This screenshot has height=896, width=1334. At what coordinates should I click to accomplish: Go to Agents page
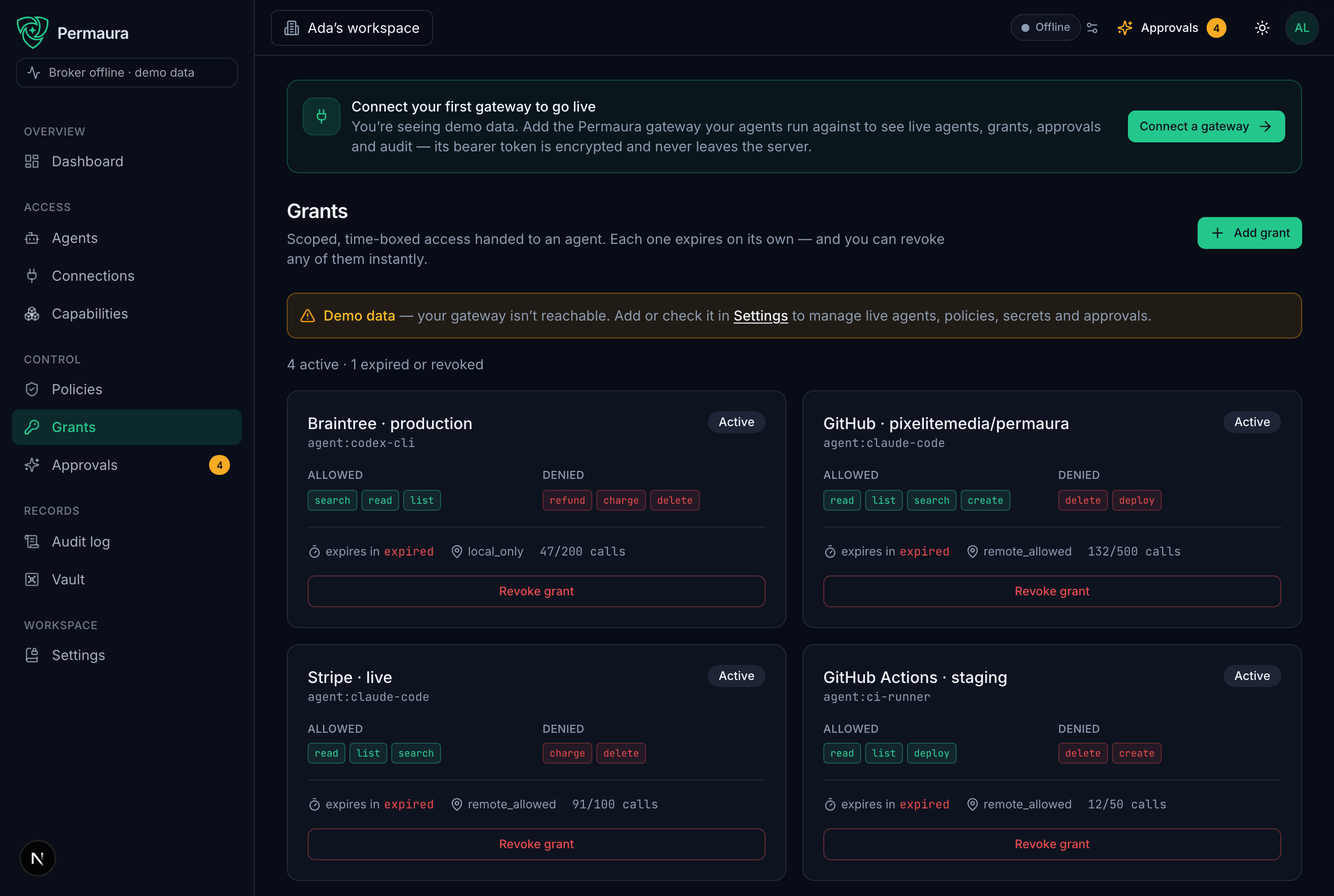(127, 238)
